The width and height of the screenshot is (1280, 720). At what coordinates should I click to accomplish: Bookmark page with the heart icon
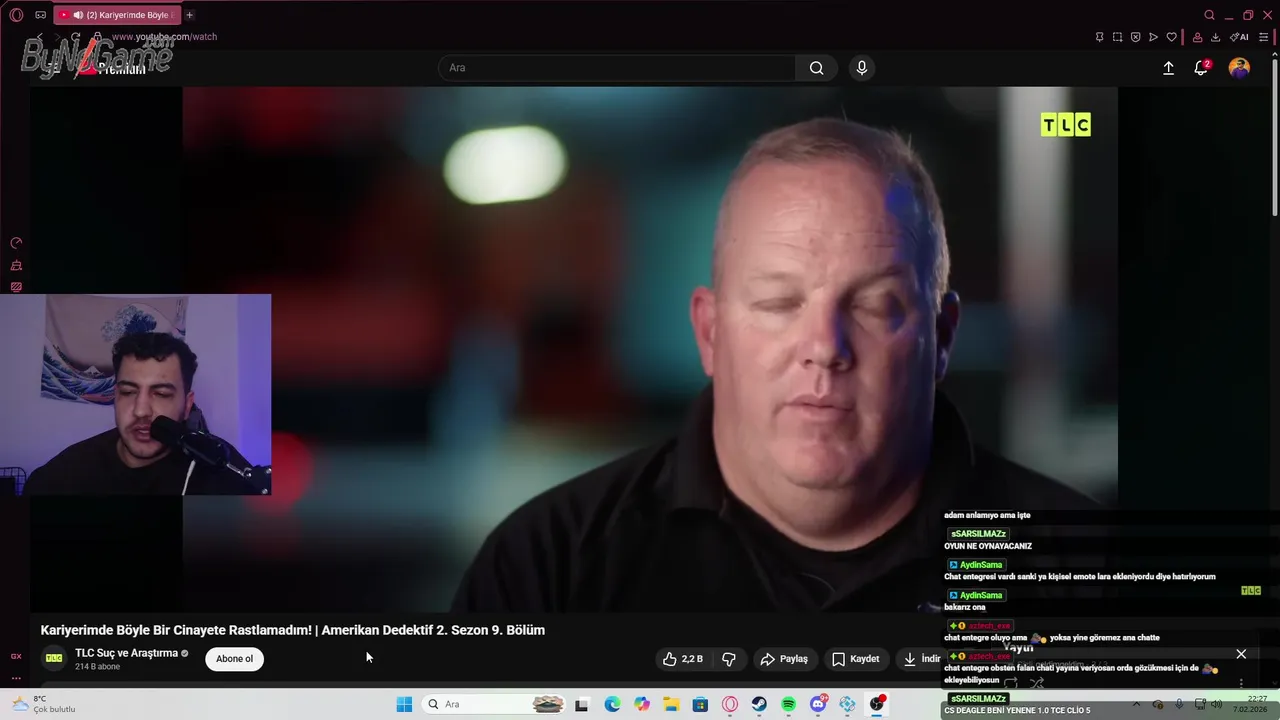(1171, 37)
